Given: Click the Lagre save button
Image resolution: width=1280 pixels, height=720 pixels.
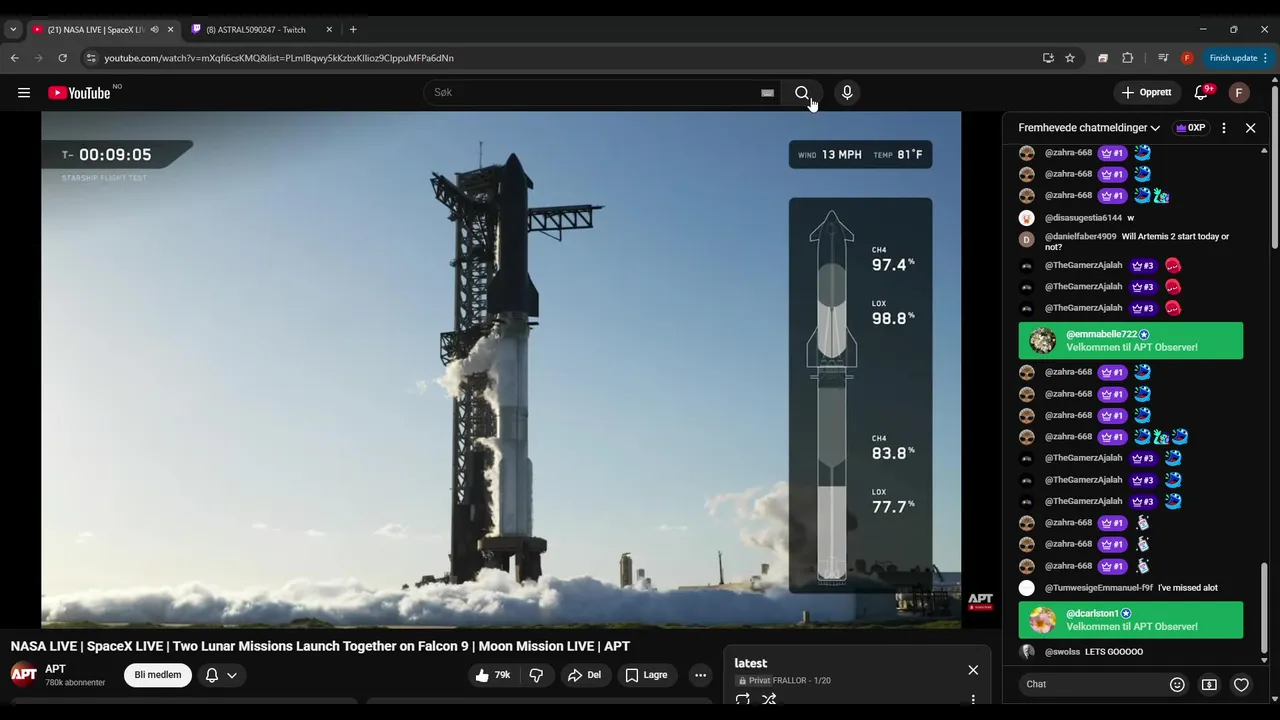Looking at the screenshot, I should [x=646, y=675].
